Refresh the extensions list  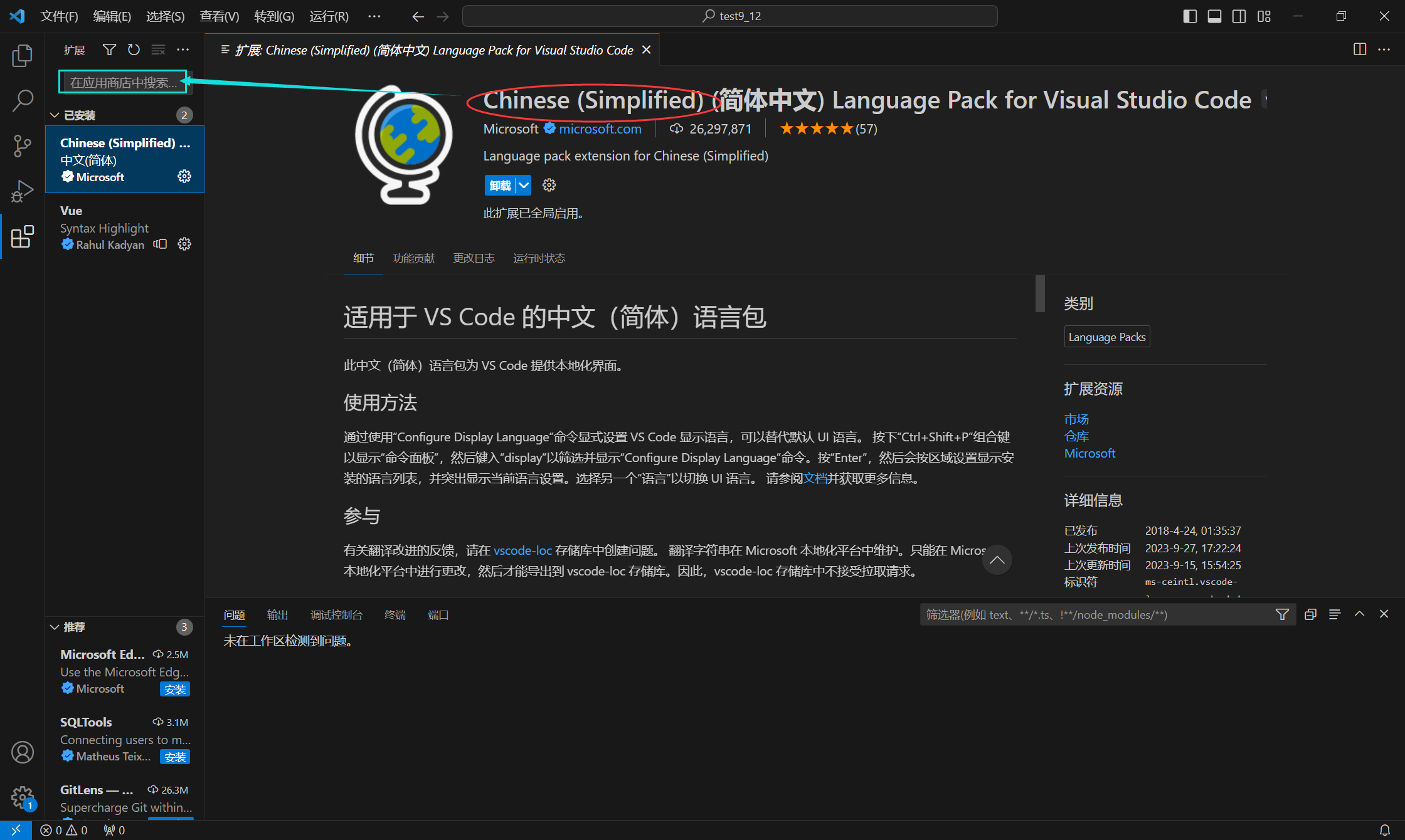click(x=134, y=50)
